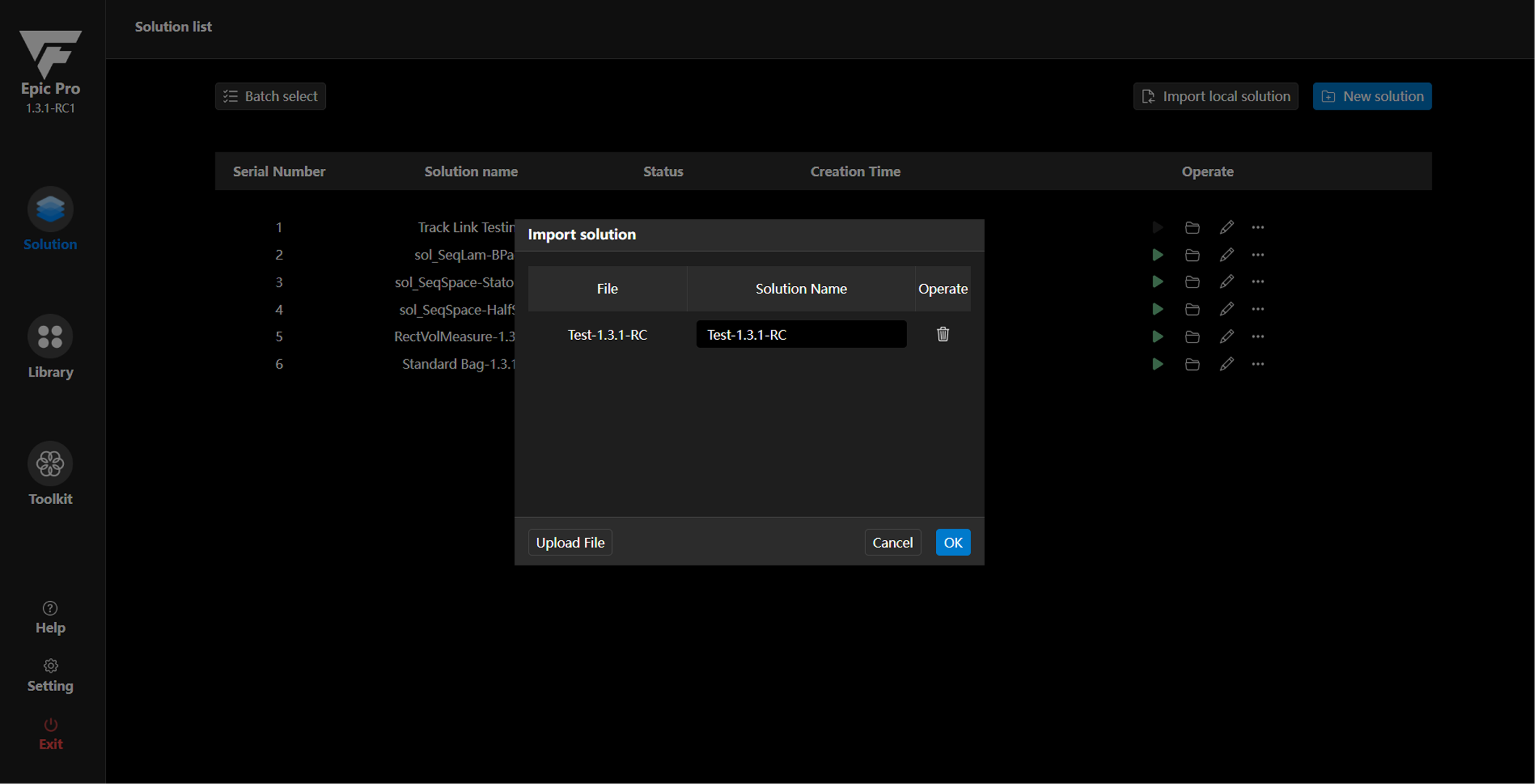
Task: Expand more options for solution row 6
Action: coord(1257,364)
